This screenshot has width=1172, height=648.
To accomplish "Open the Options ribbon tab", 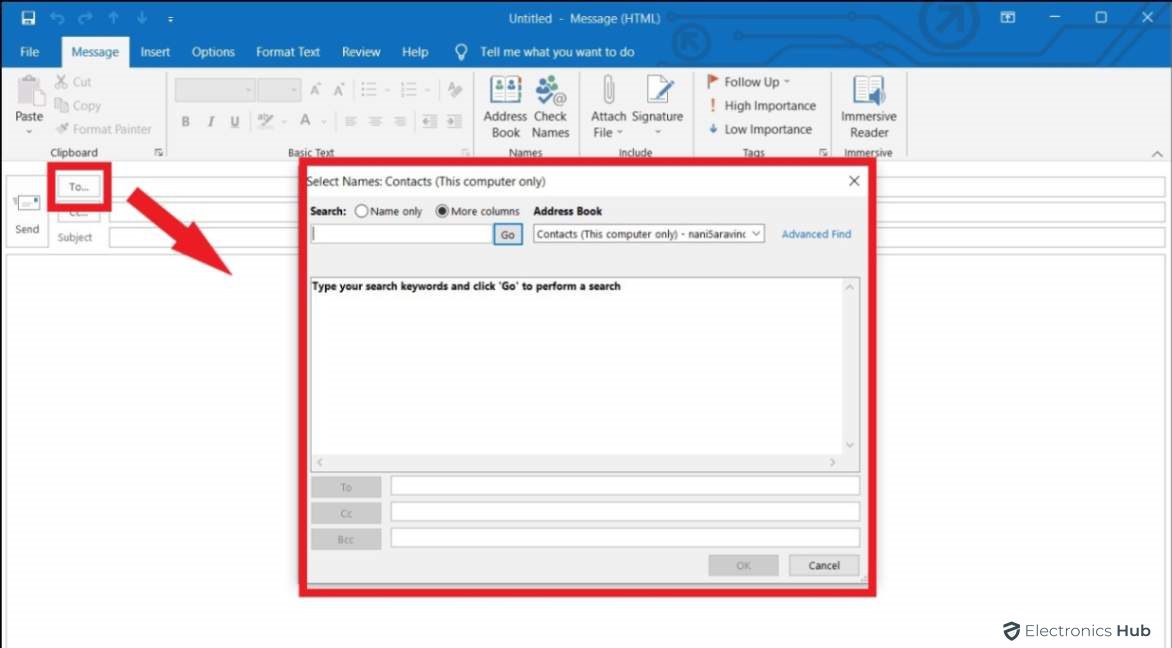I will [213, 51].
